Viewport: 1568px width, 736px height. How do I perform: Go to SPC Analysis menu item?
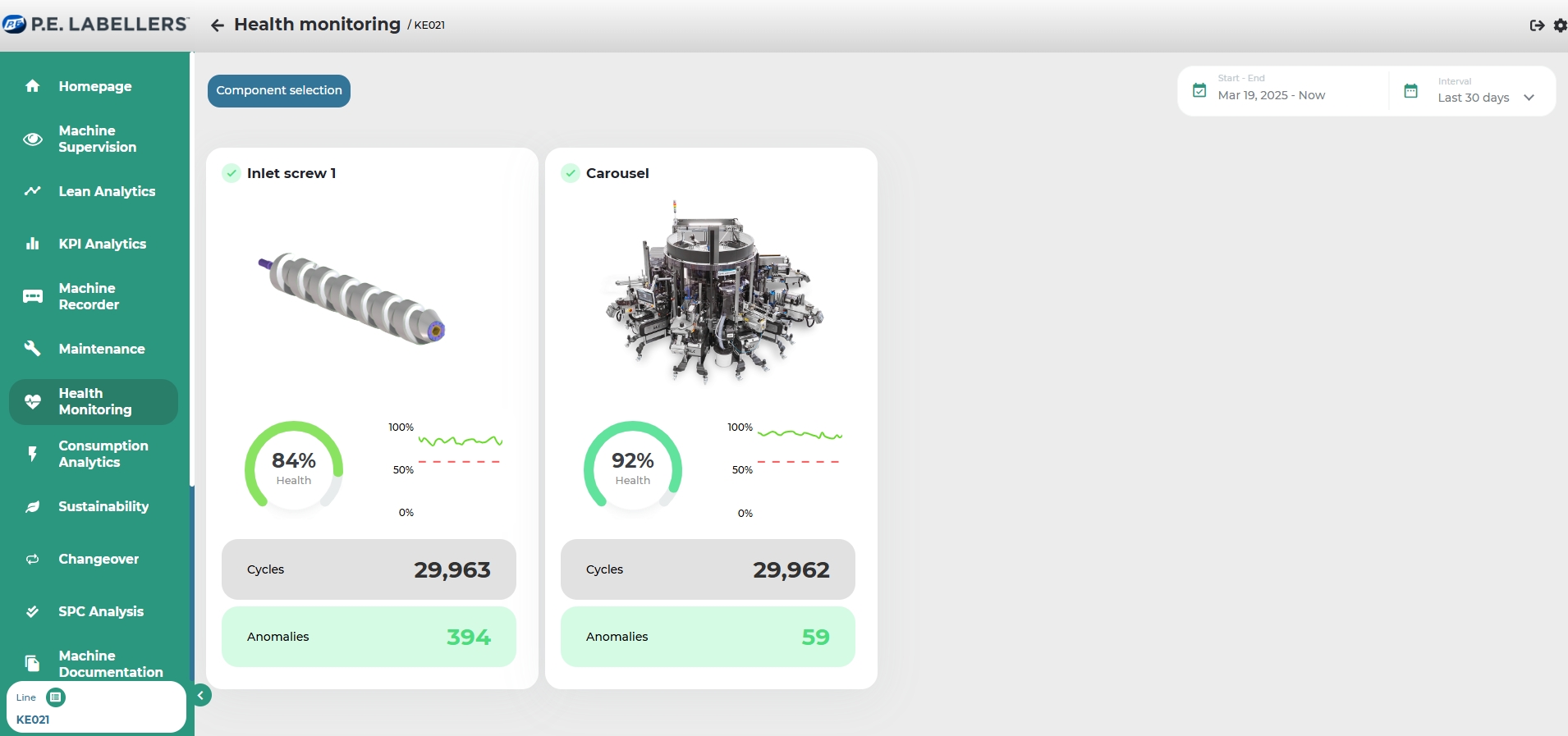(101, 611)
